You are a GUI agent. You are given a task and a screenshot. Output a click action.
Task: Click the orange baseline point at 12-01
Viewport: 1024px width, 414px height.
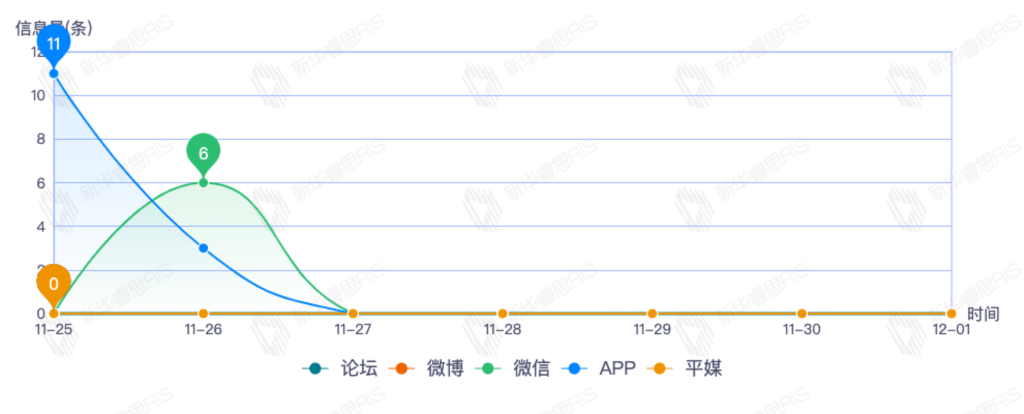point(951,314)
